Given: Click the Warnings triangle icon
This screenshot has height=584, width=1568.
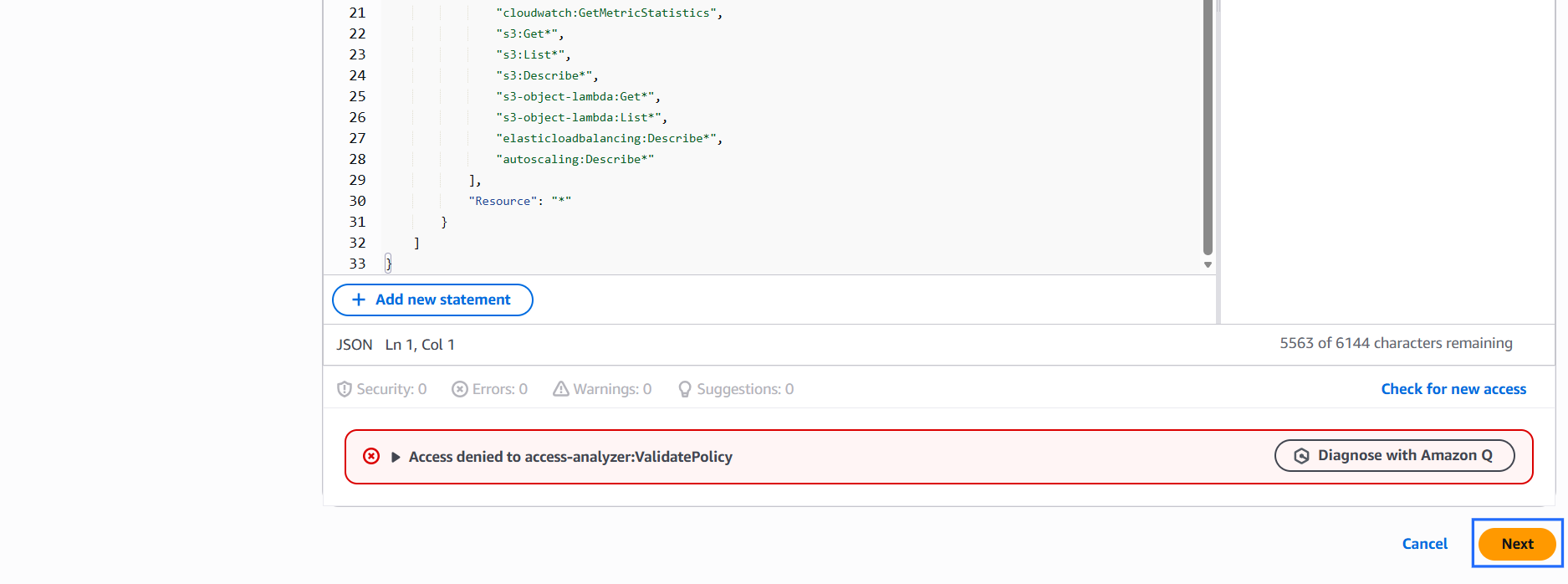Looking at the screenshot, I should pyautogui.click(x=560, y=389).
